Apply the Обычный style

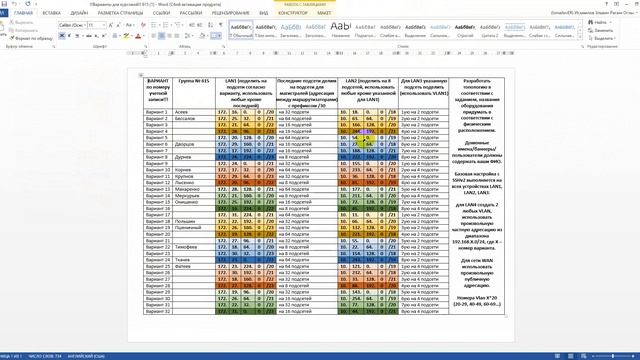241,30
